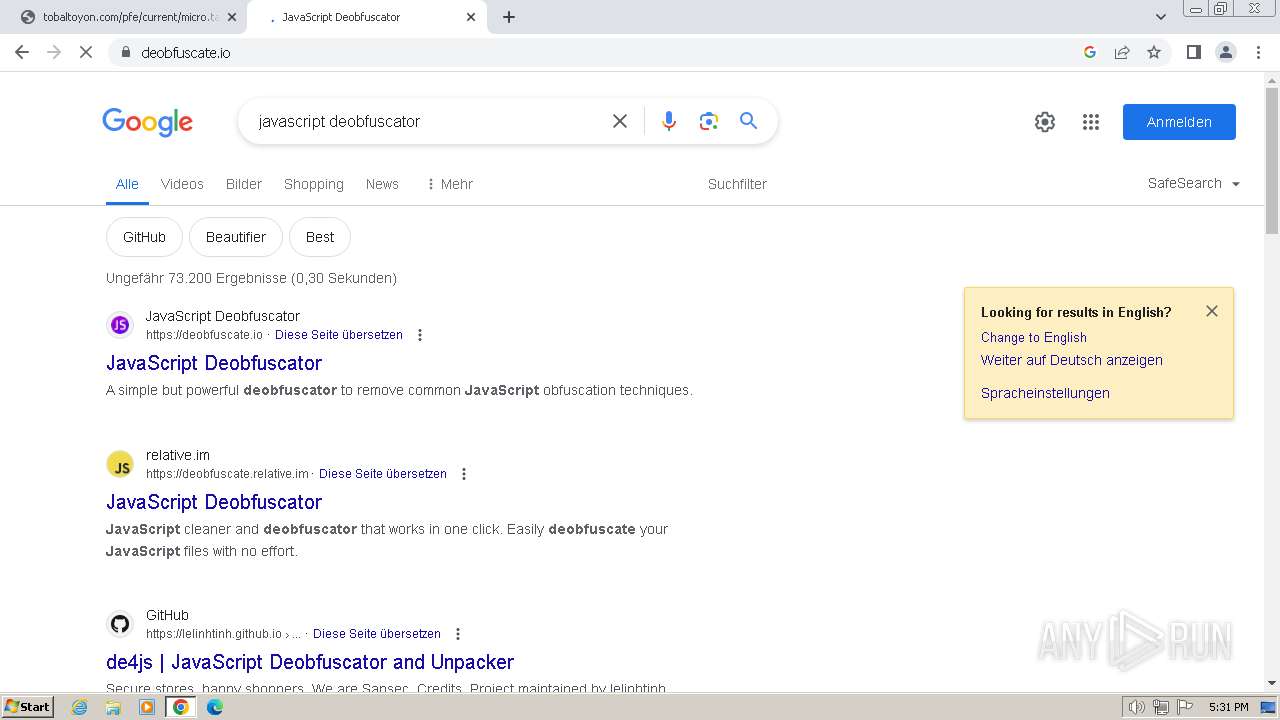Open the SafeSearch dropdown

[1194, 184]
